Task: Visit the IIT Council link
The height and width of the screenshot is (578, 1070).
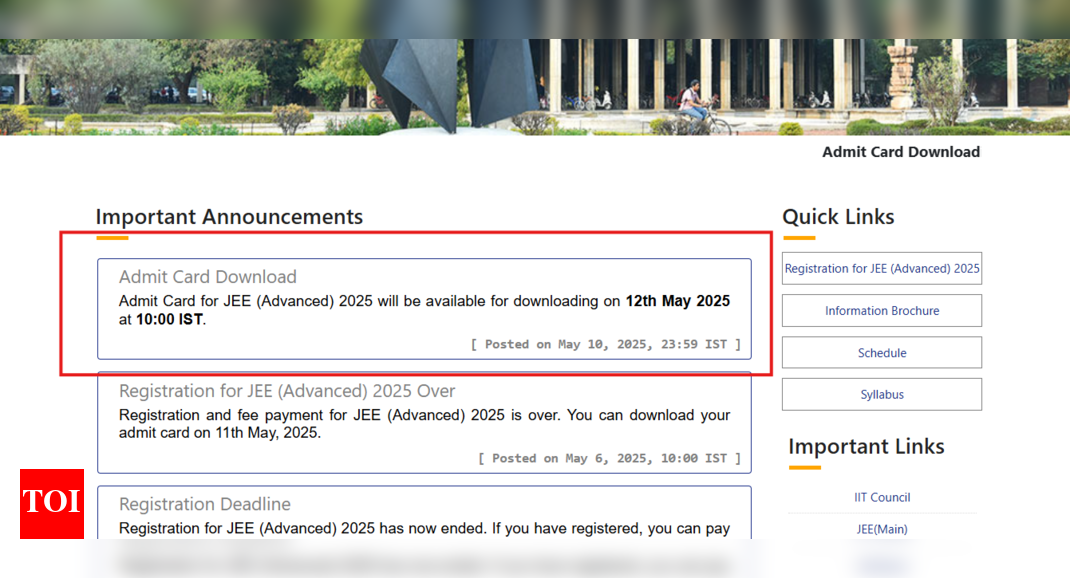Action: [x=881, y=497]
